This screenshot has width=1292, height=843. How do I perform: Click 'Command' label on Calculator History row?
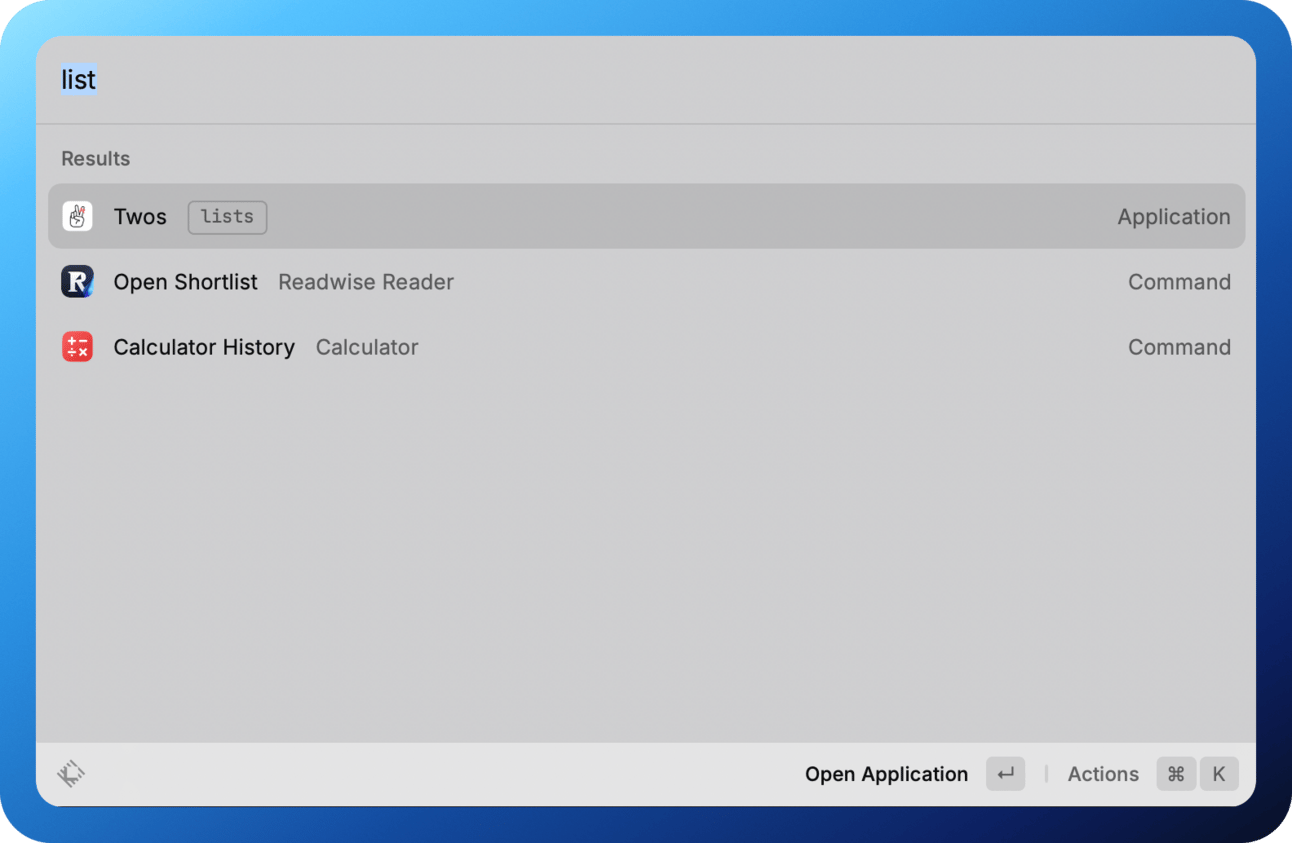click(1179, 347)
